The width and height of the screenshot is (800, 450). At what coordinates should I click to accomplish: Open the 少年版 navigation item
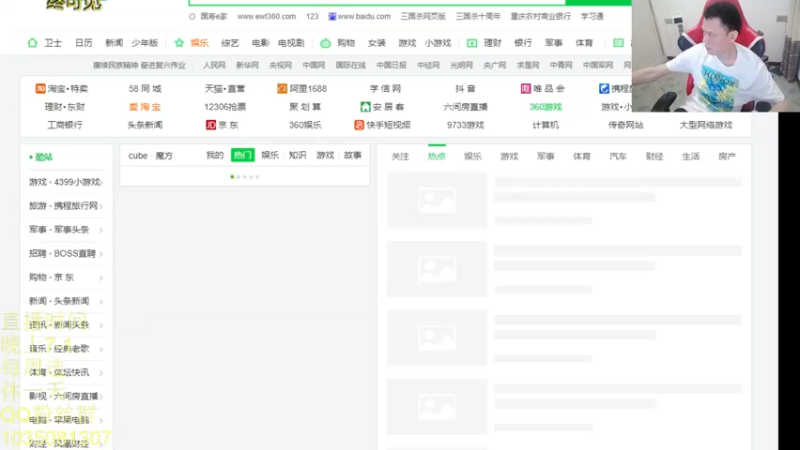coord(144,43)
